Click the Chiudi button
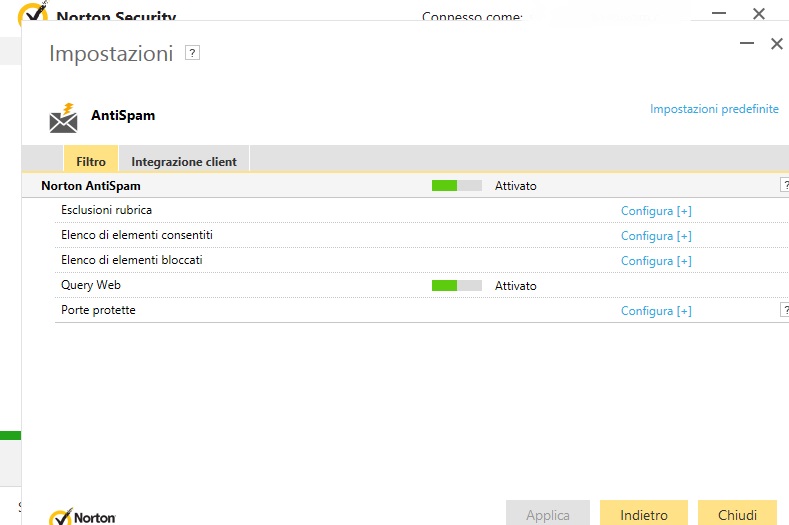The image size is (789, 525). (x=737, y=513)
